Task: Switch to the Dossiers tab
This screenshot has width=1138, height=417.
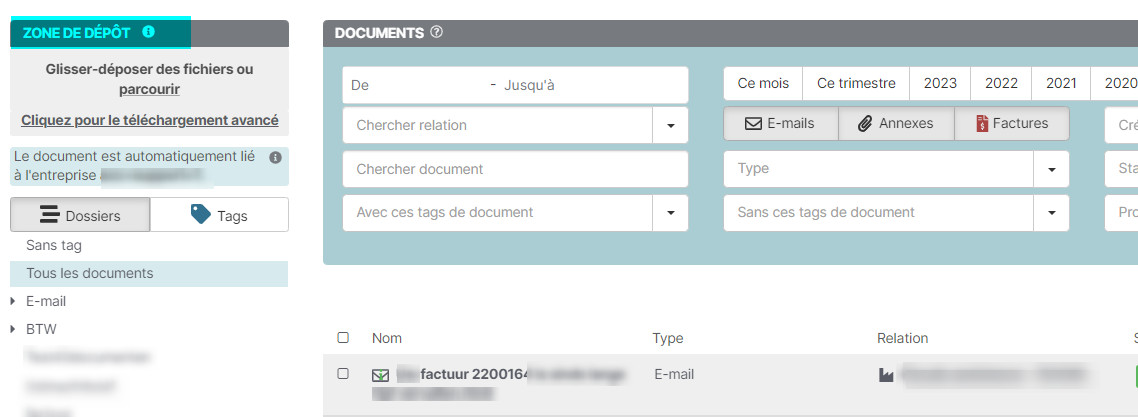Action: click(x=80, y=215)
